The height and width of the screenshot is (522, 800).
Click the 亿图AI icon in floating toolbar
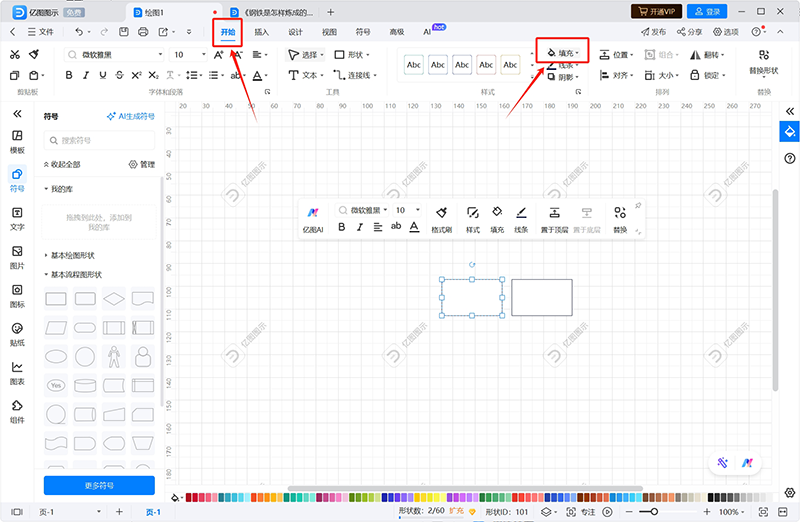pos(313,219)
